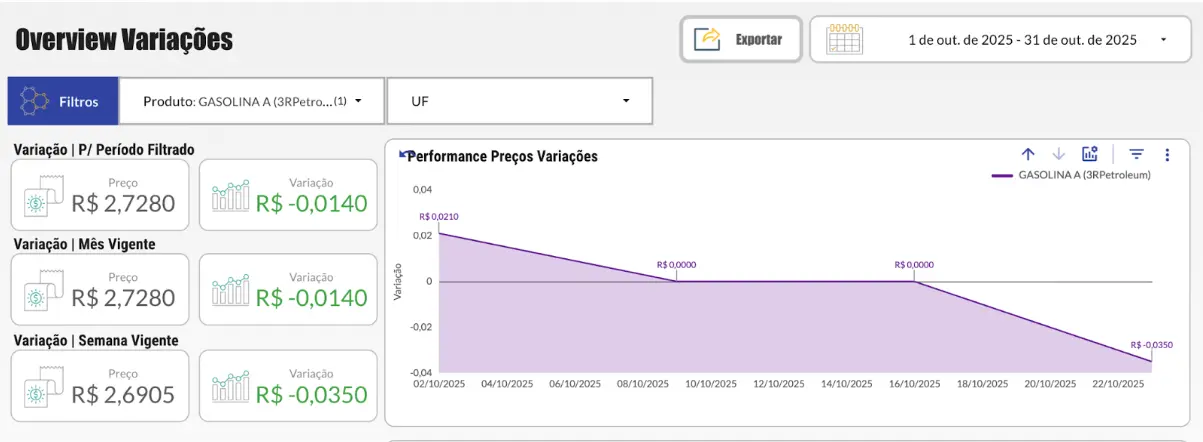Image resolution: width=1203 pixels, height=442 pixels.
Task: Open the chart explore/edit icon
Action: click(1090, 154)
